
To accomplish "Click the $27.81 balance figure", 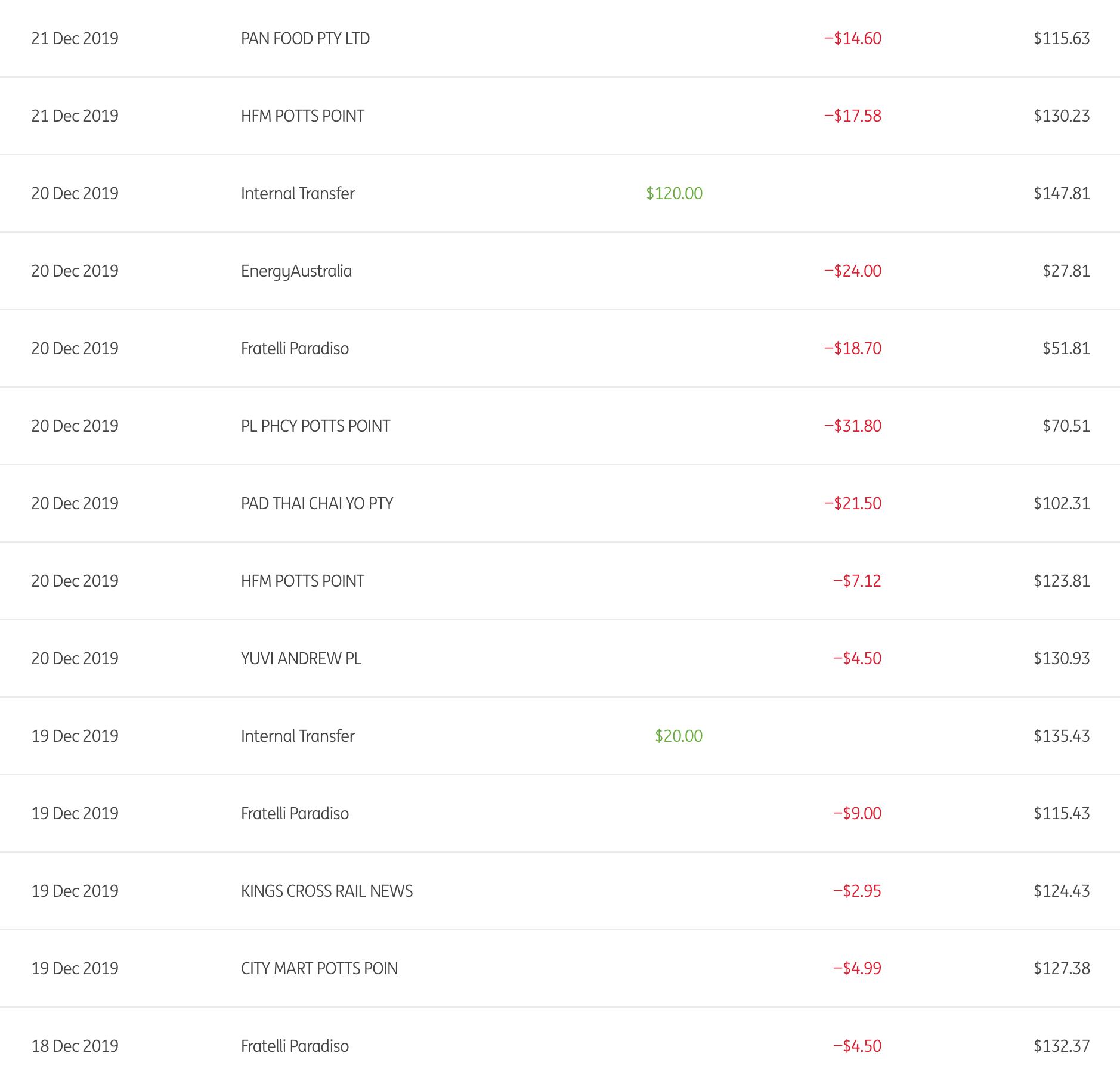I will (1066, 271).
